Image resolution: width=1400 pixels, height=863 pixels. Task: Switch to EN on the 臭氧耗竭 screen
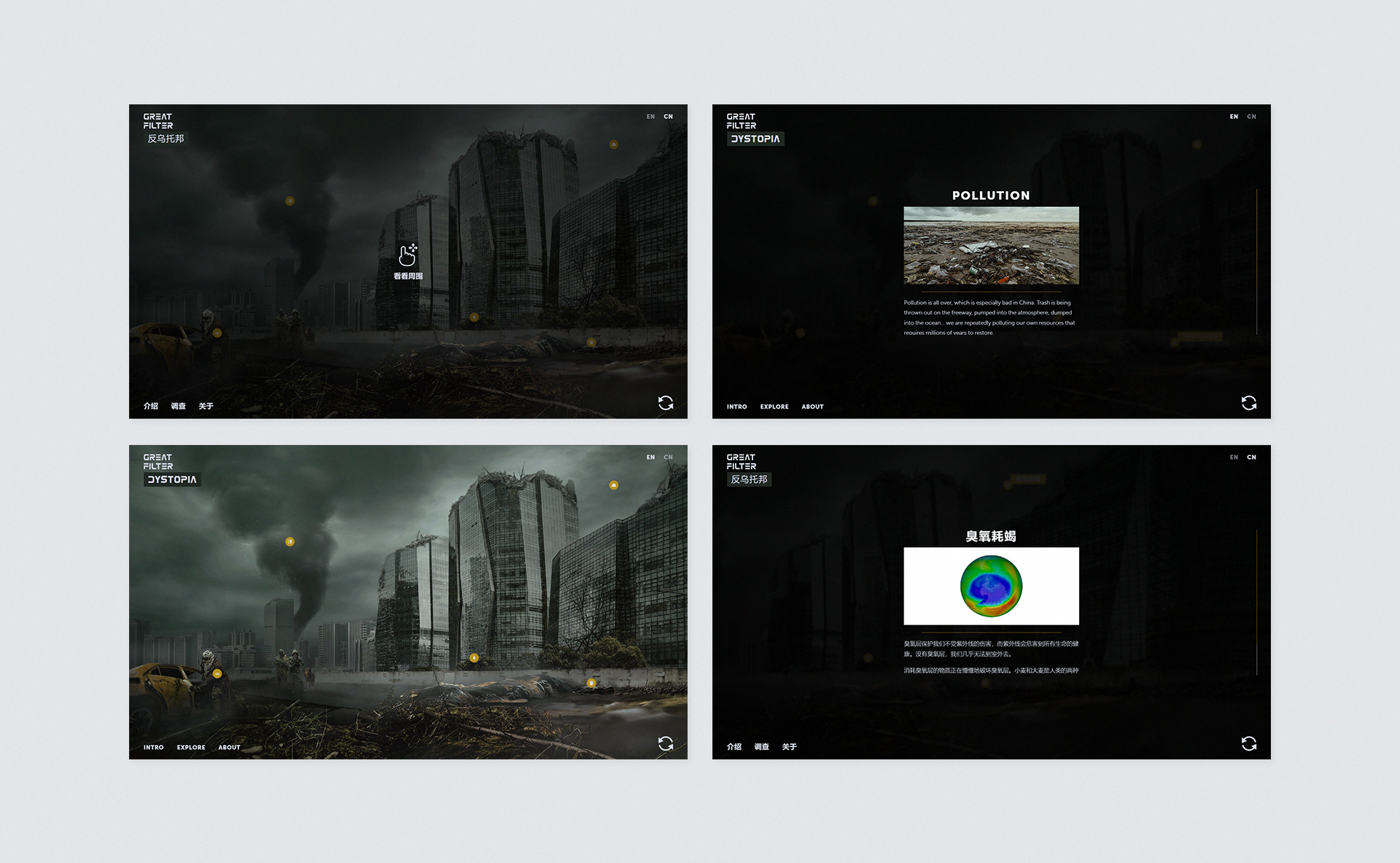[x=1234, y=457]
